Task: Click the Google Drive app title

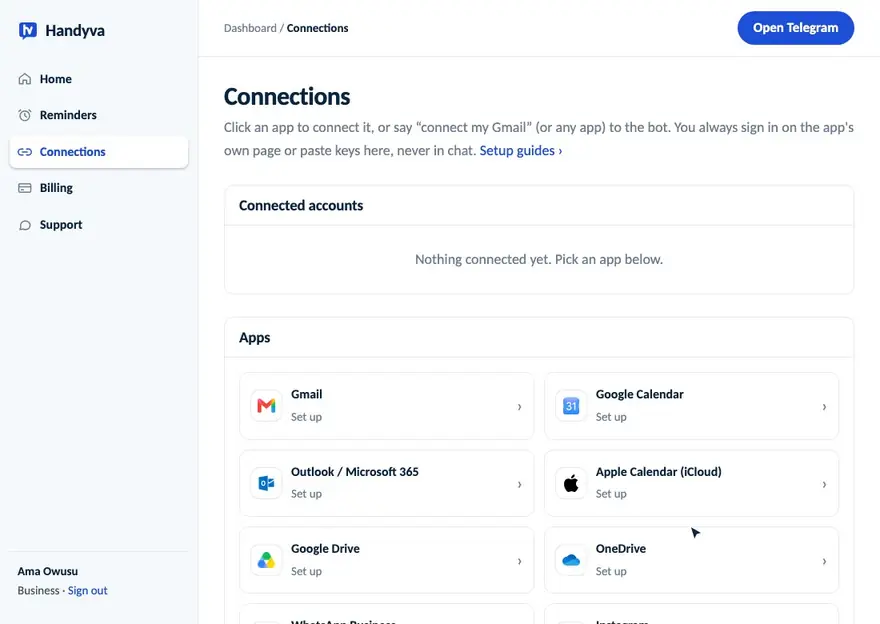Action: click(325, 549)
